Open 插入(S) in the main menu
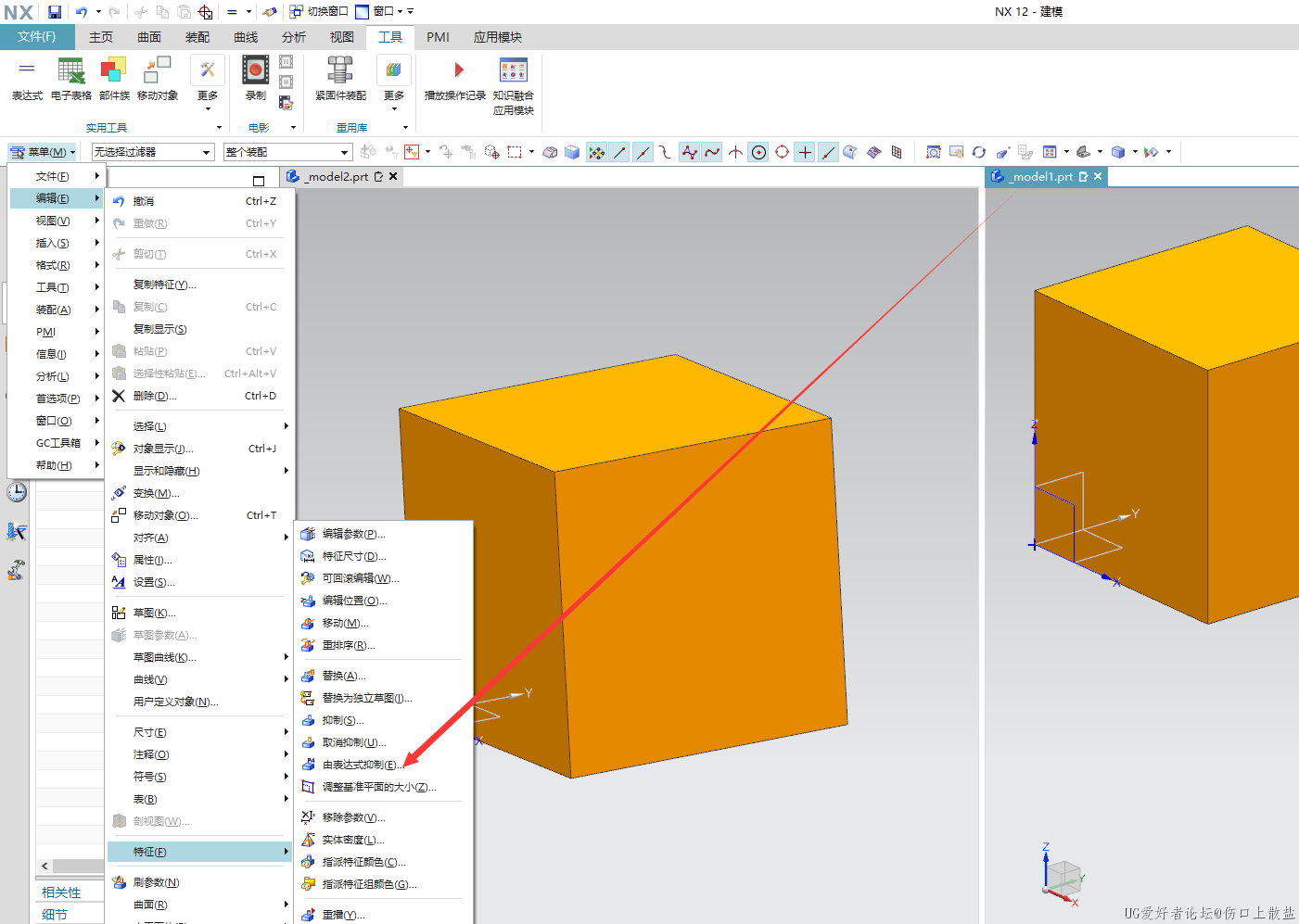 pos(57,243)
